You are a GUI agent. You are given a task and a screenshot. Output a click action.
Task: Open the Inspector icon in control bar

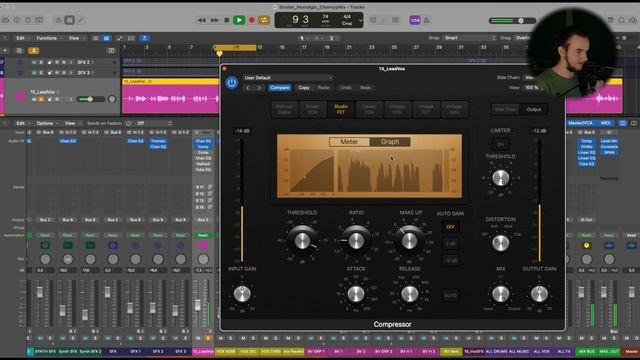[17, 20]
